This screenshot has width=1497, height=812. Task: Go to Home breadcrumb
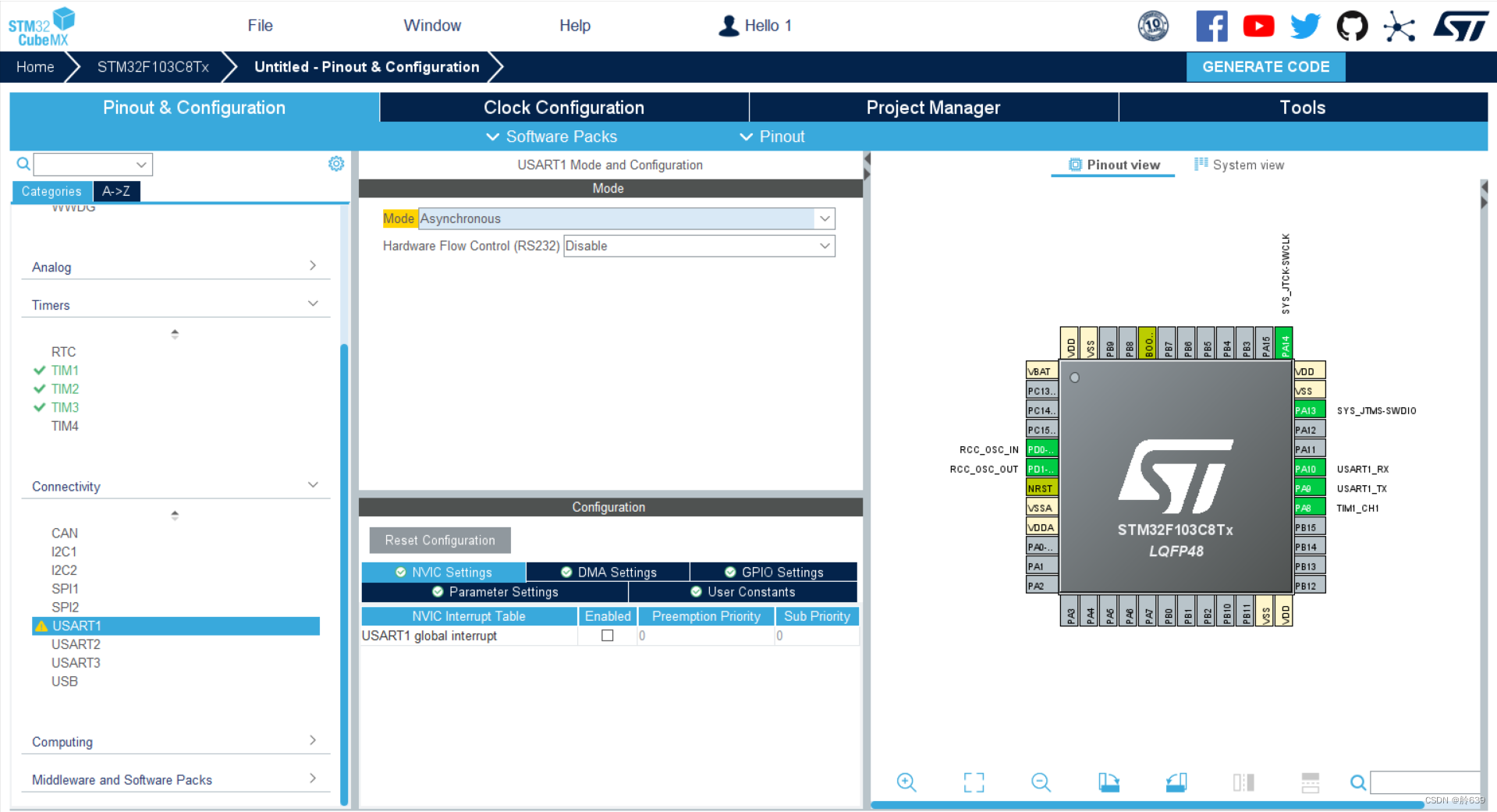point(35,67)
